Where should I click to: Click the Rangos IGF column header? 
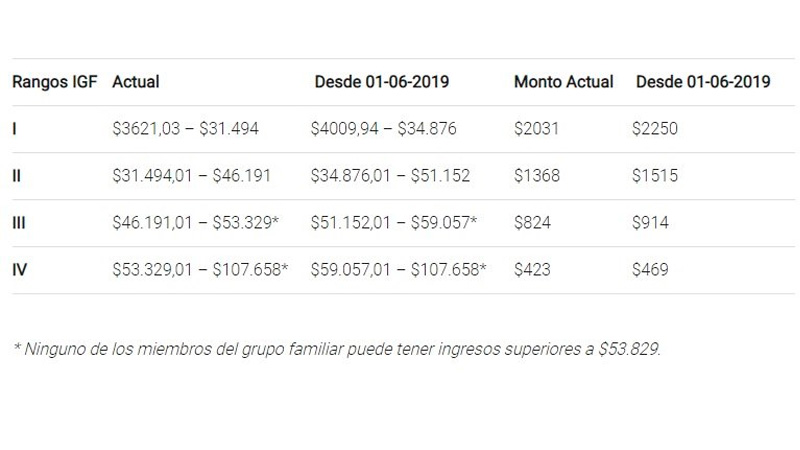pyautogui.click(x=55, y=82)
